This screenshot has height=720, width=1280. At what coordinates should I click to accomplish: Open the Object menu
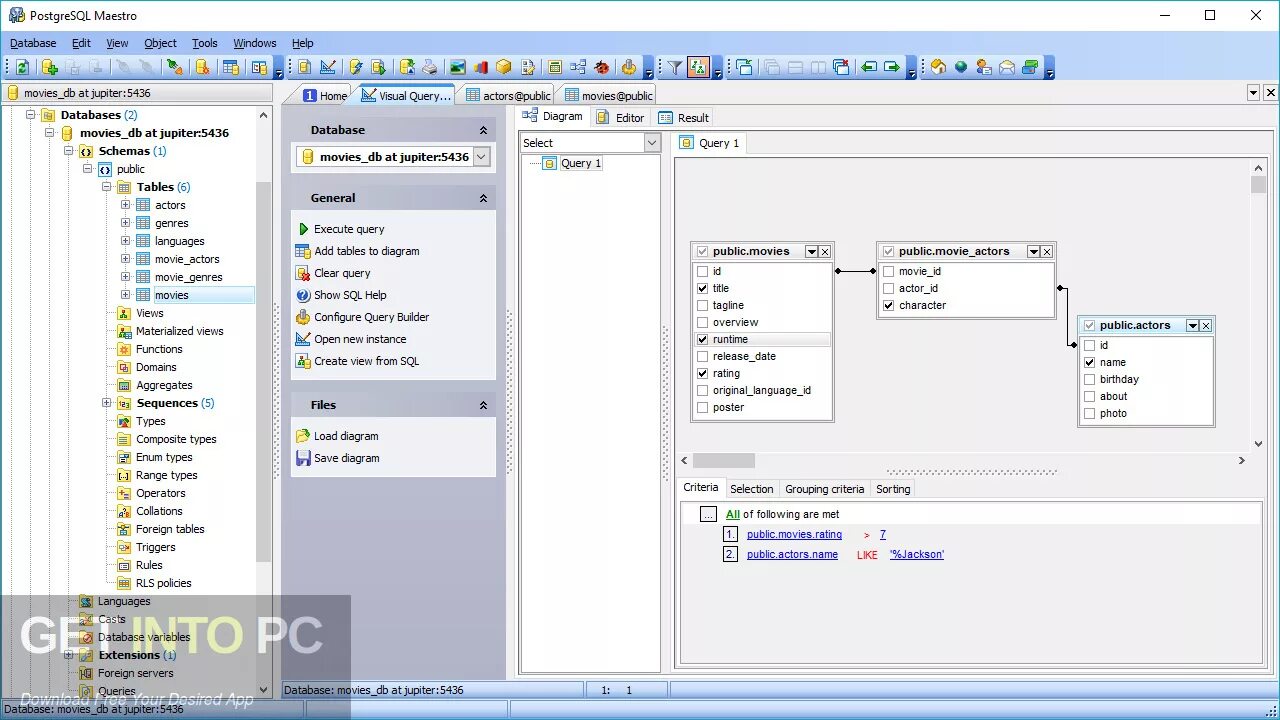point(160,43)
